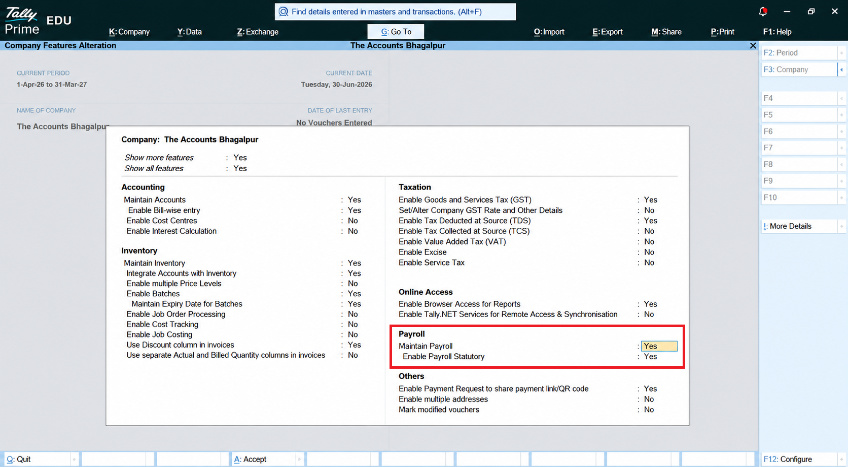Toggle Enable Excise value

tap(649, 252)
